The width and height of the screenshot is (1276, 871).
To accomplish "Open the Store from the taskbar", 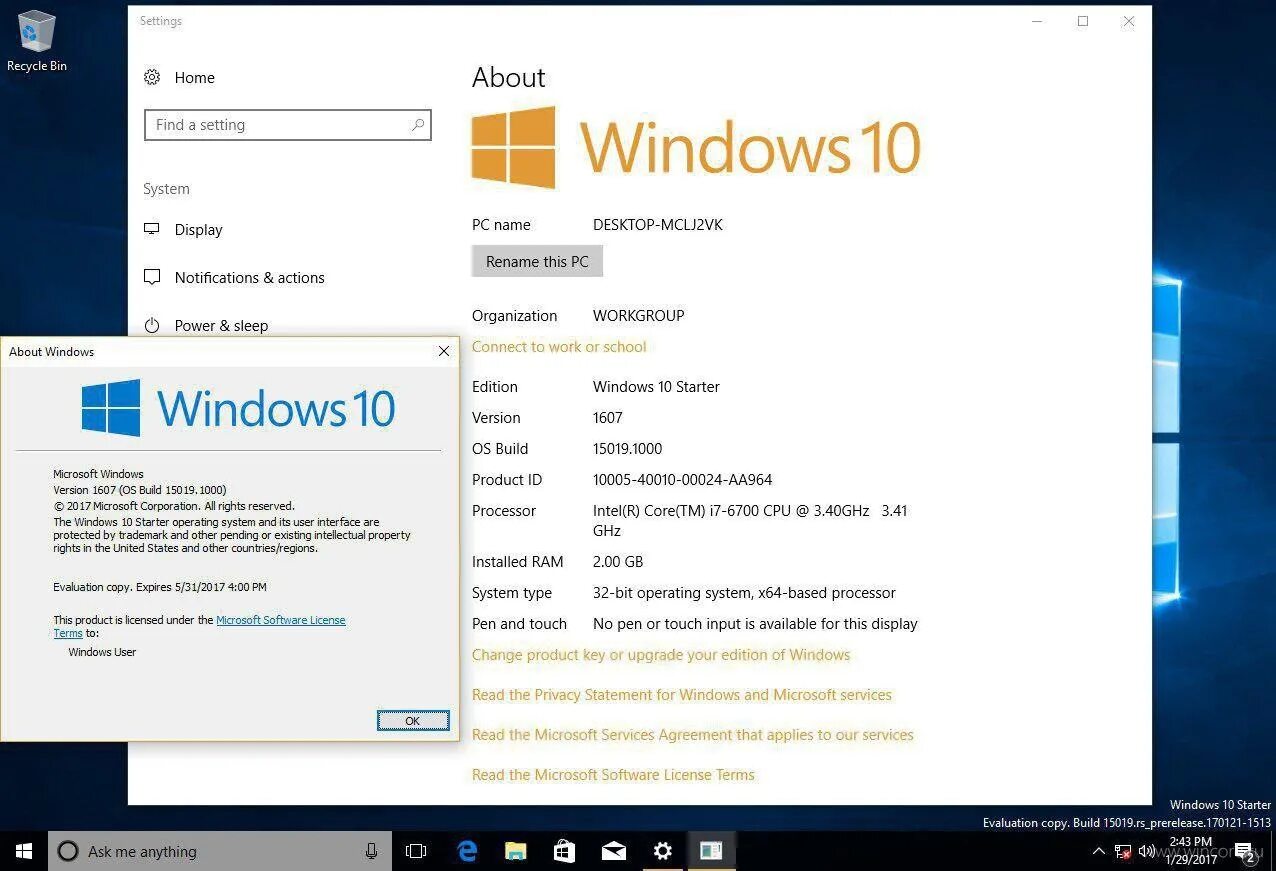I will (565, 851).
